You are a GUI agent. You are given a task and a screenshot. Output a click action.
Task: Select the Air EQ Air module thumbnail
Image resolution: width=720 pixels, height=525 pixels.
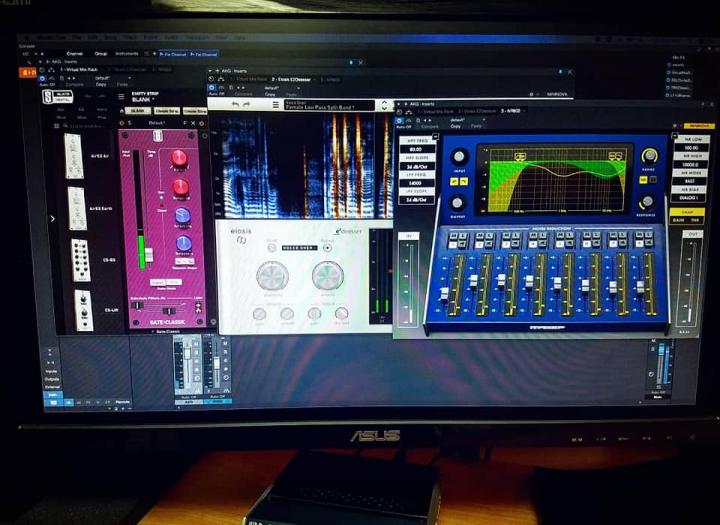pos(74,156)
